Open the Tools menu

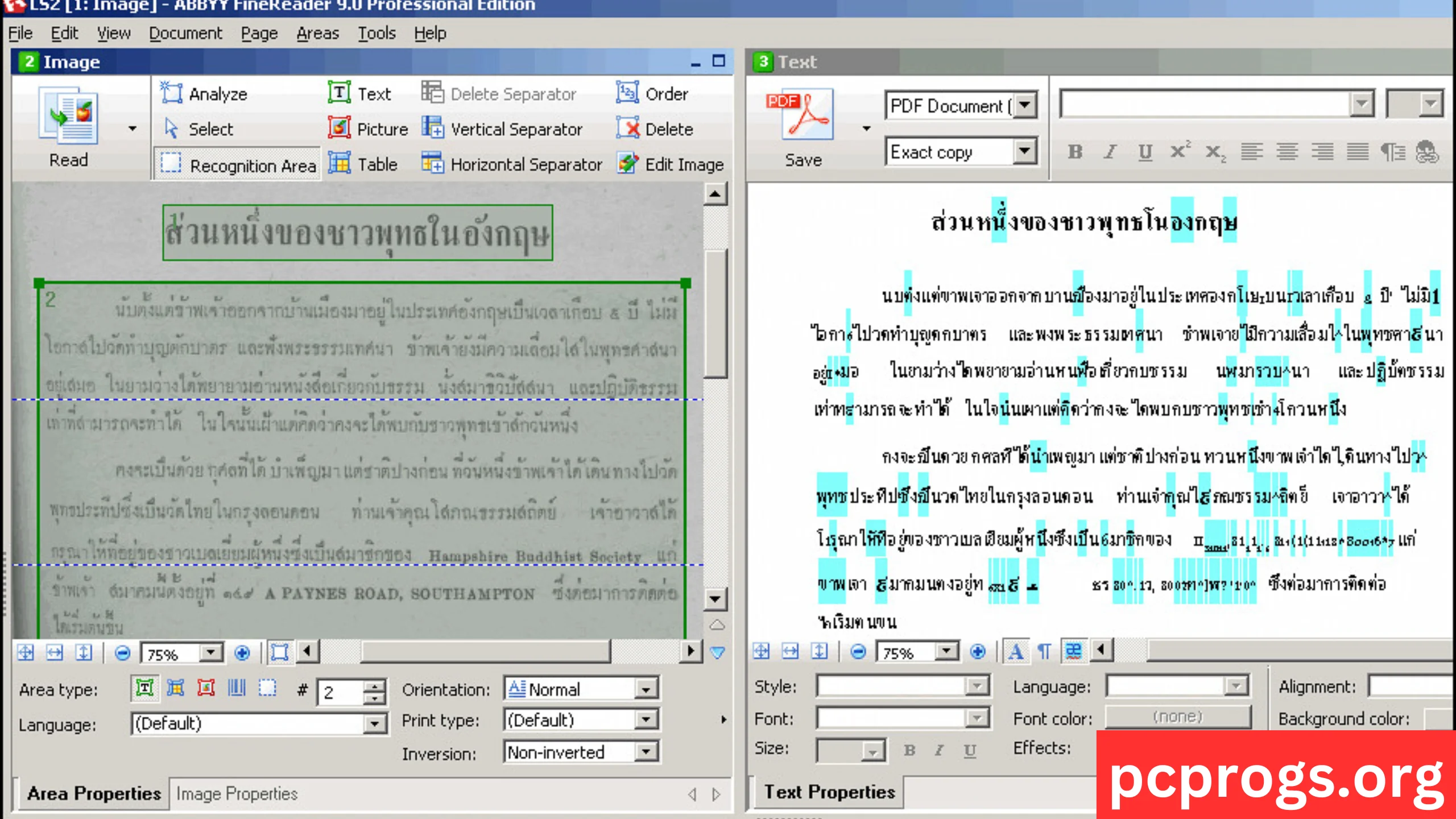point(377,33)
